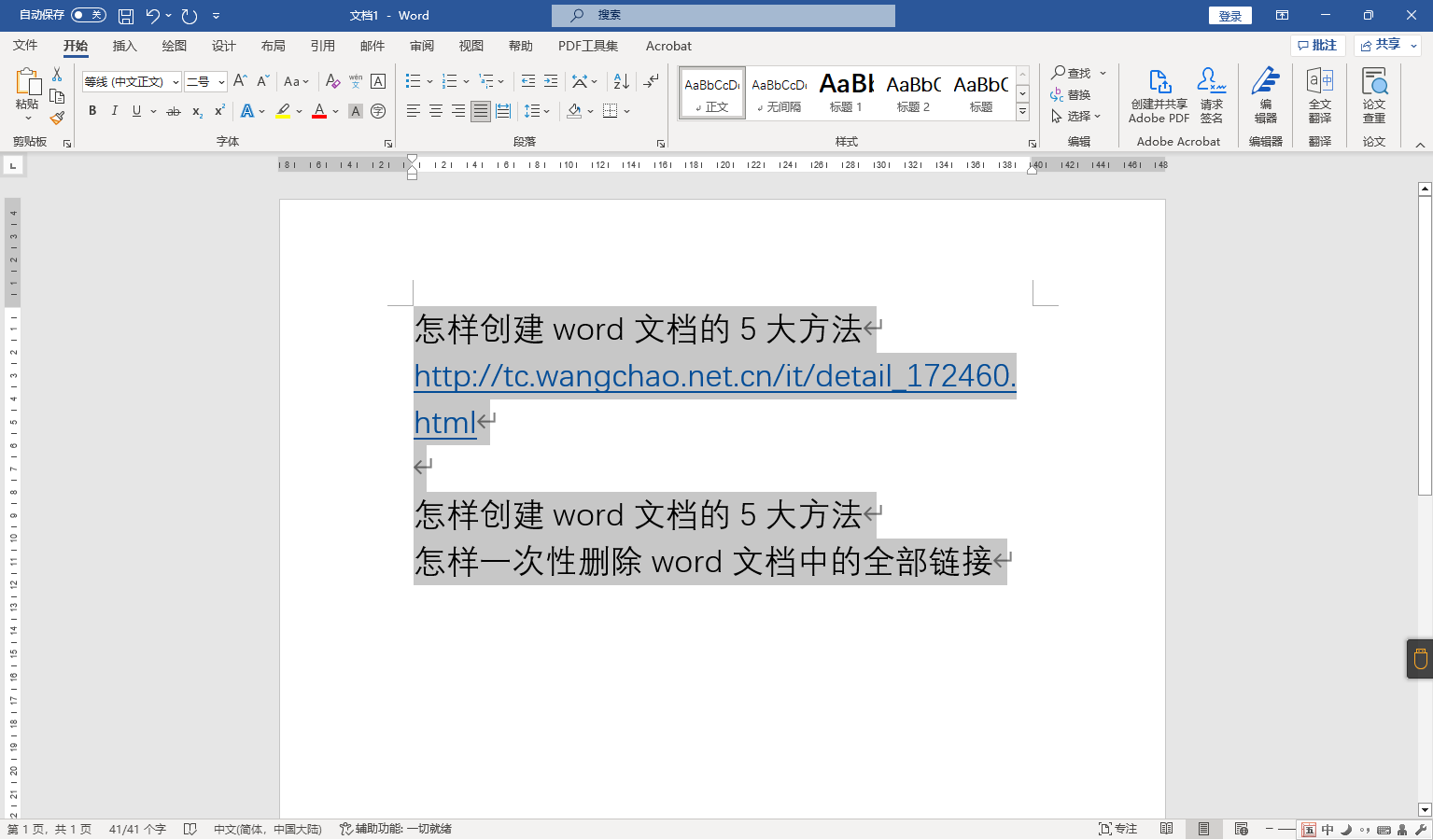Image resolution: width=1433 pixels, height=840 pixels.
Task: Align text to the right
Action: coord(458,111)
